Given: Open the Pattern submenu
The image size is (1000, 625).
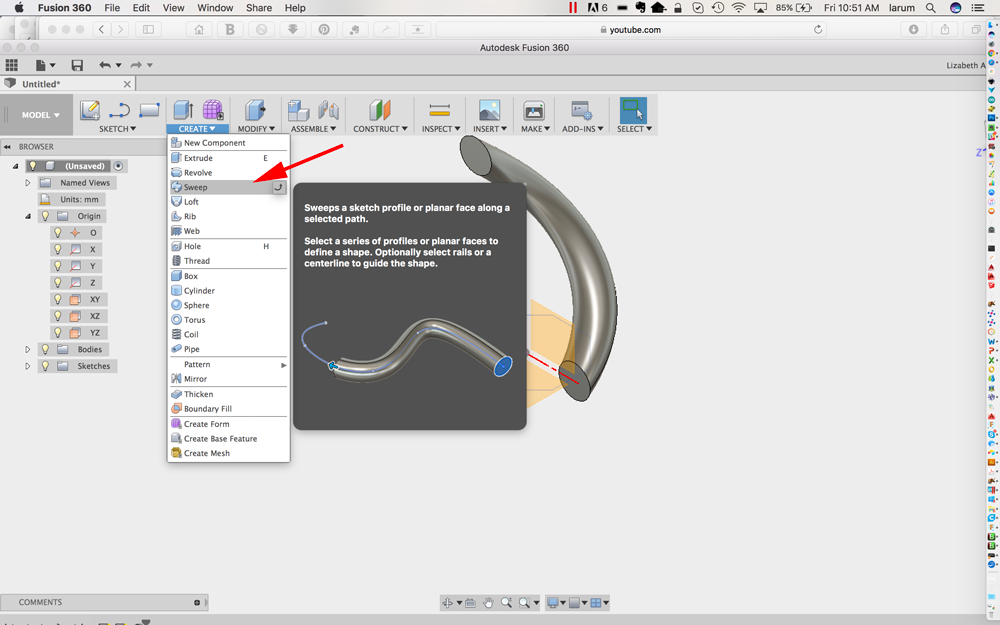Looking at the screenshot, I should point(228,364).
